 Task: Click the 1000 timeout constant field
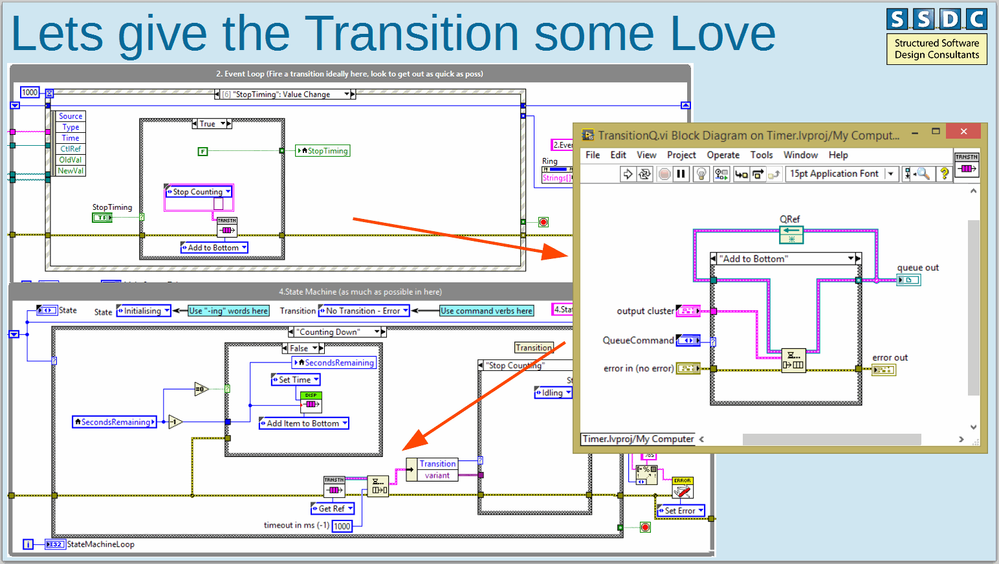click(342, 526)
